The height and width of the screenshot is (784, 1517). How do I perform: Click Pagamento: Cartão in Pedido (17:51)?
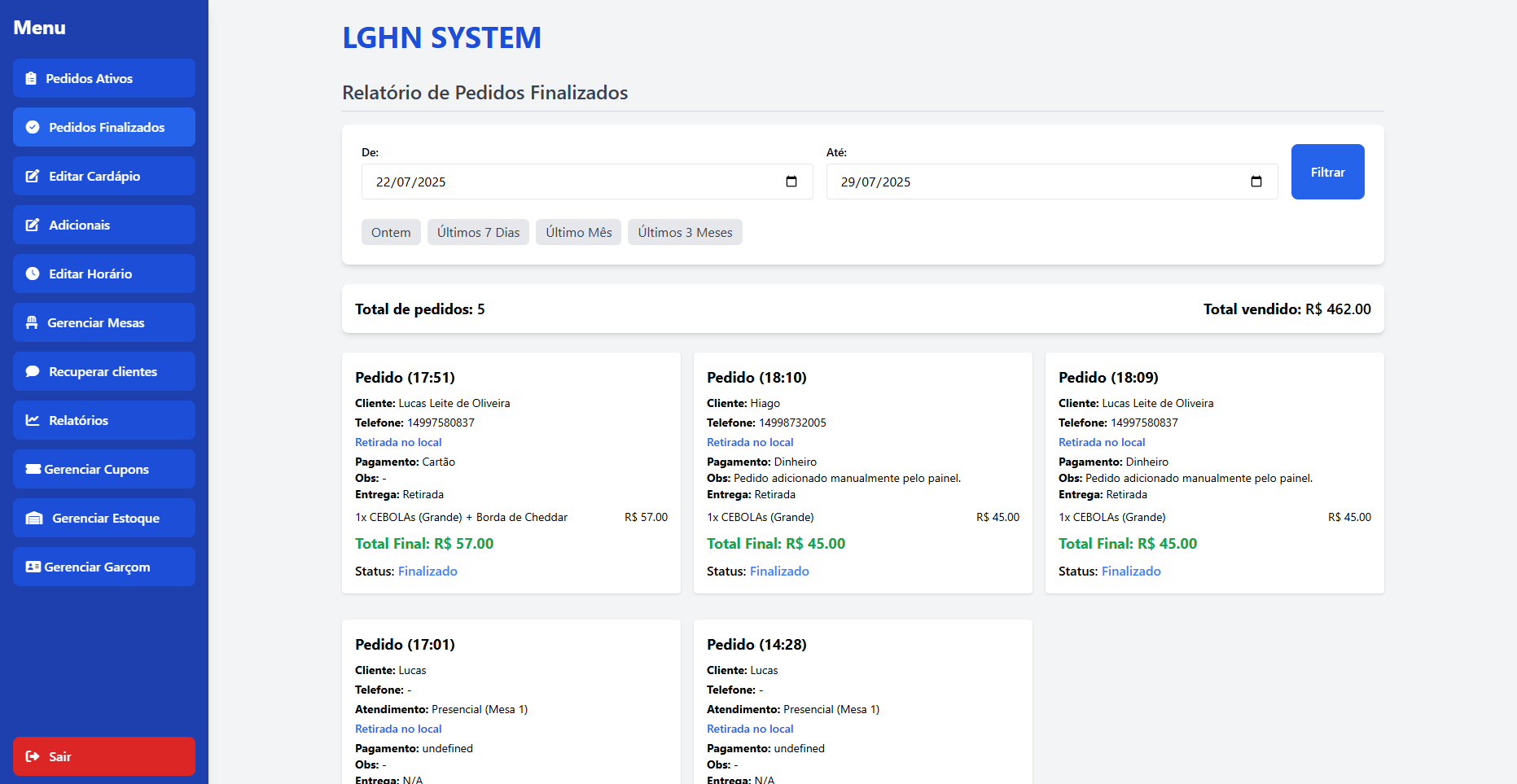click(405, 462)
